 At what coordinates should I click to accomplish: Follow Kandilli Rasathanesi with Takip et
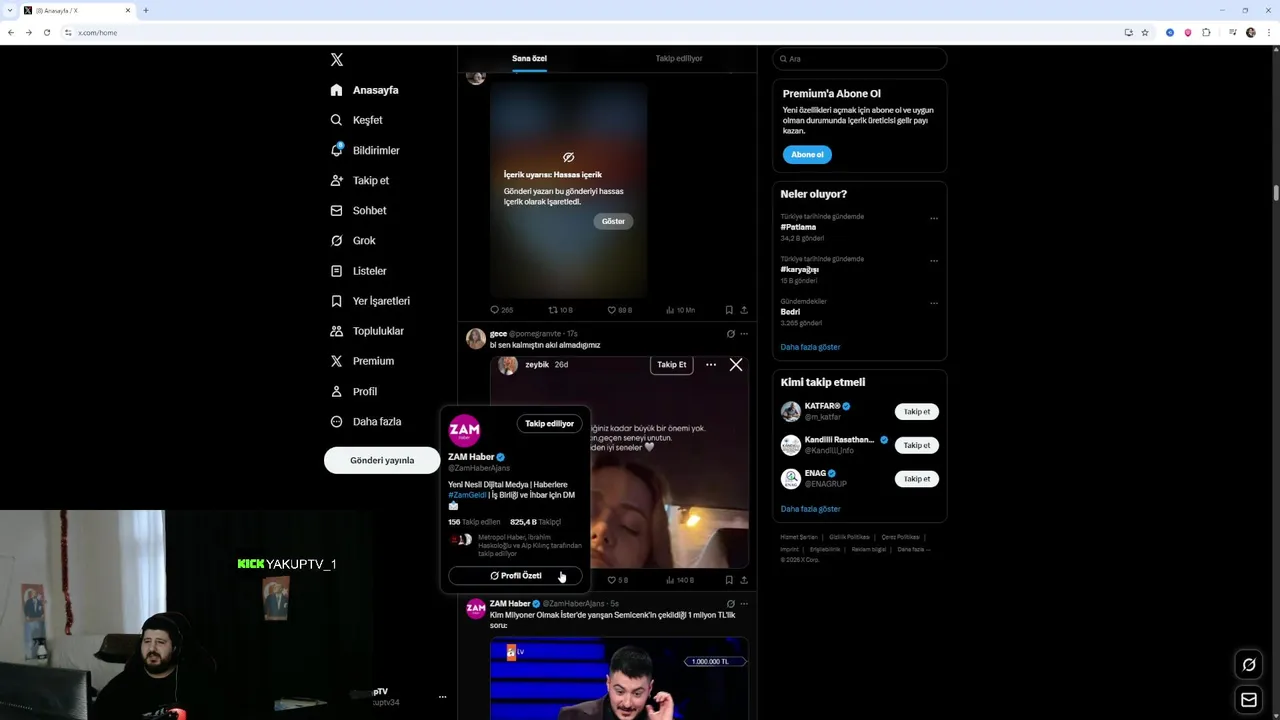[916, 445]
